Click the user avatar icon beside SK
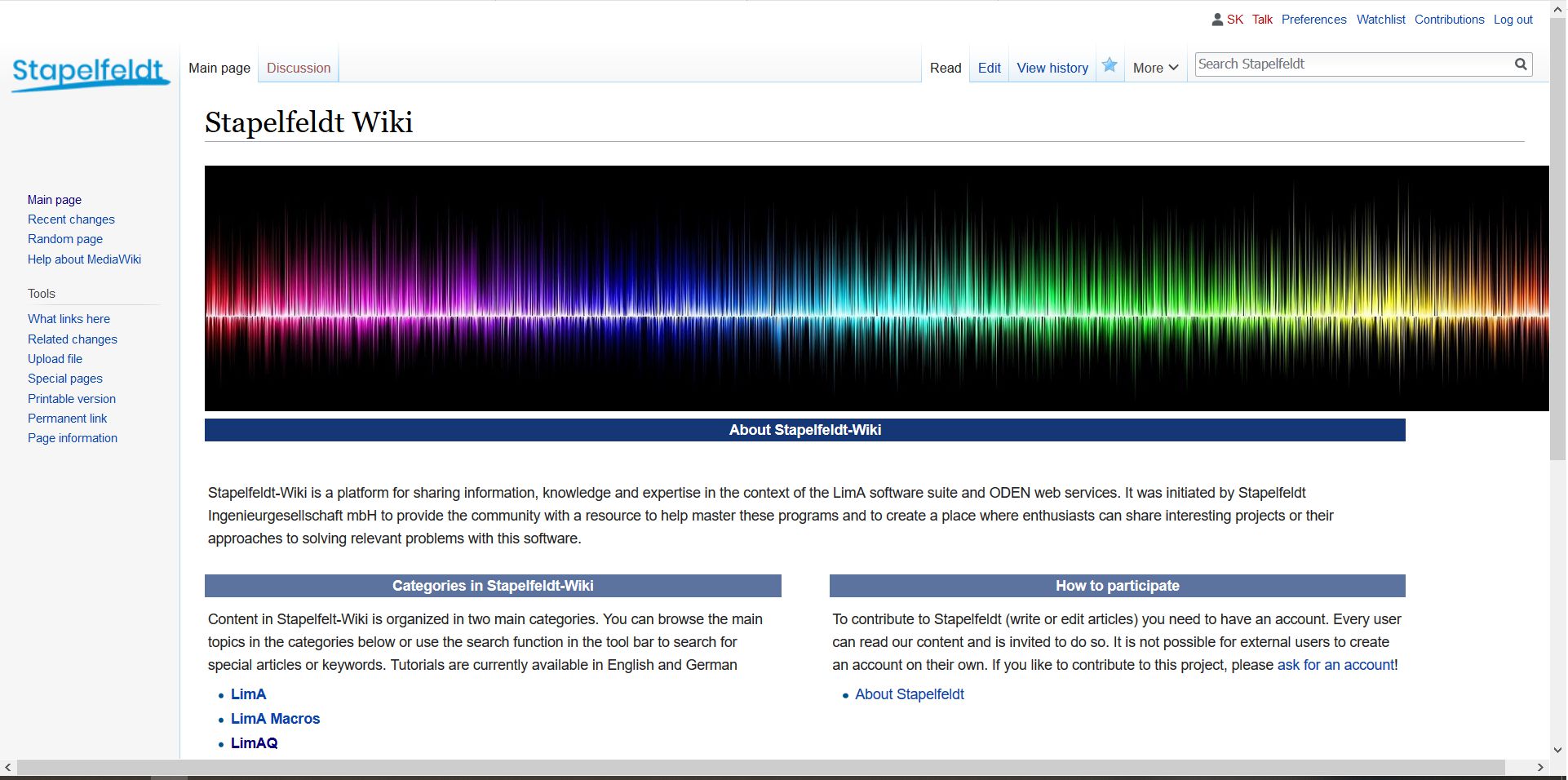 click(1217, 20)
